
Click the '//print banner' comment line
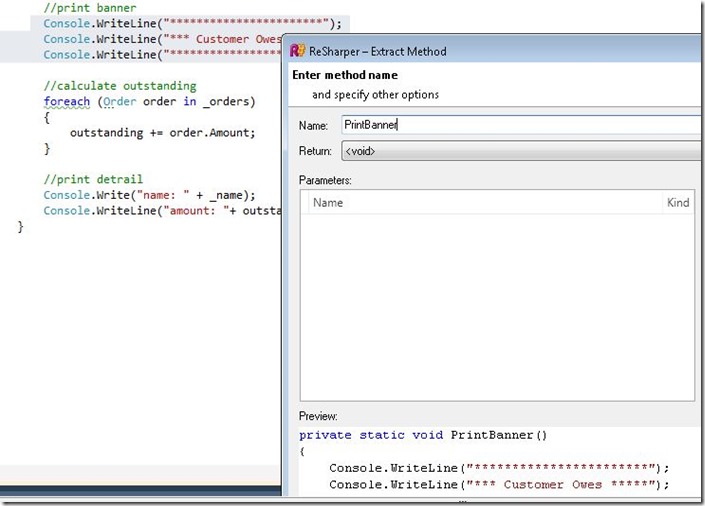click(x=90, y=8)
